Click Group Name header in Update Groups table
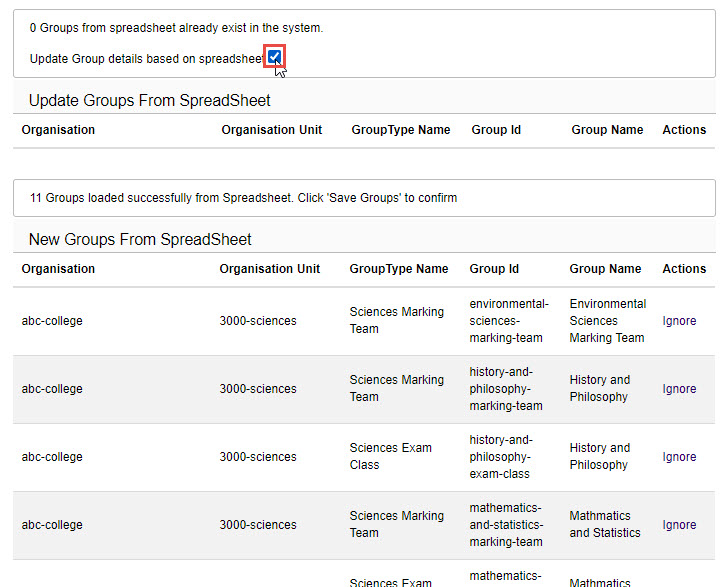723x587 pixels. pos(607,130)
